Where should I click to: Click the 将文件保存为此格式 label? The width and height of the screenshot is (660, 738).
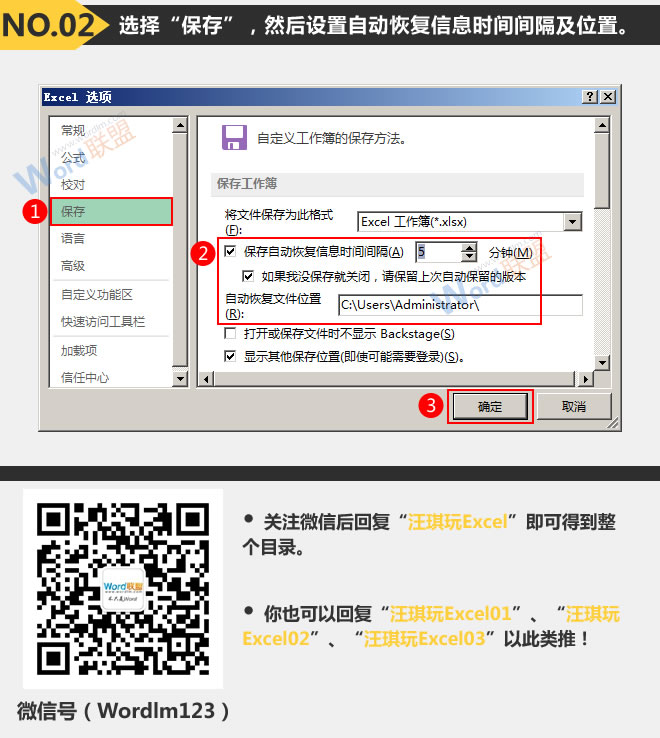tap(279, 222)
